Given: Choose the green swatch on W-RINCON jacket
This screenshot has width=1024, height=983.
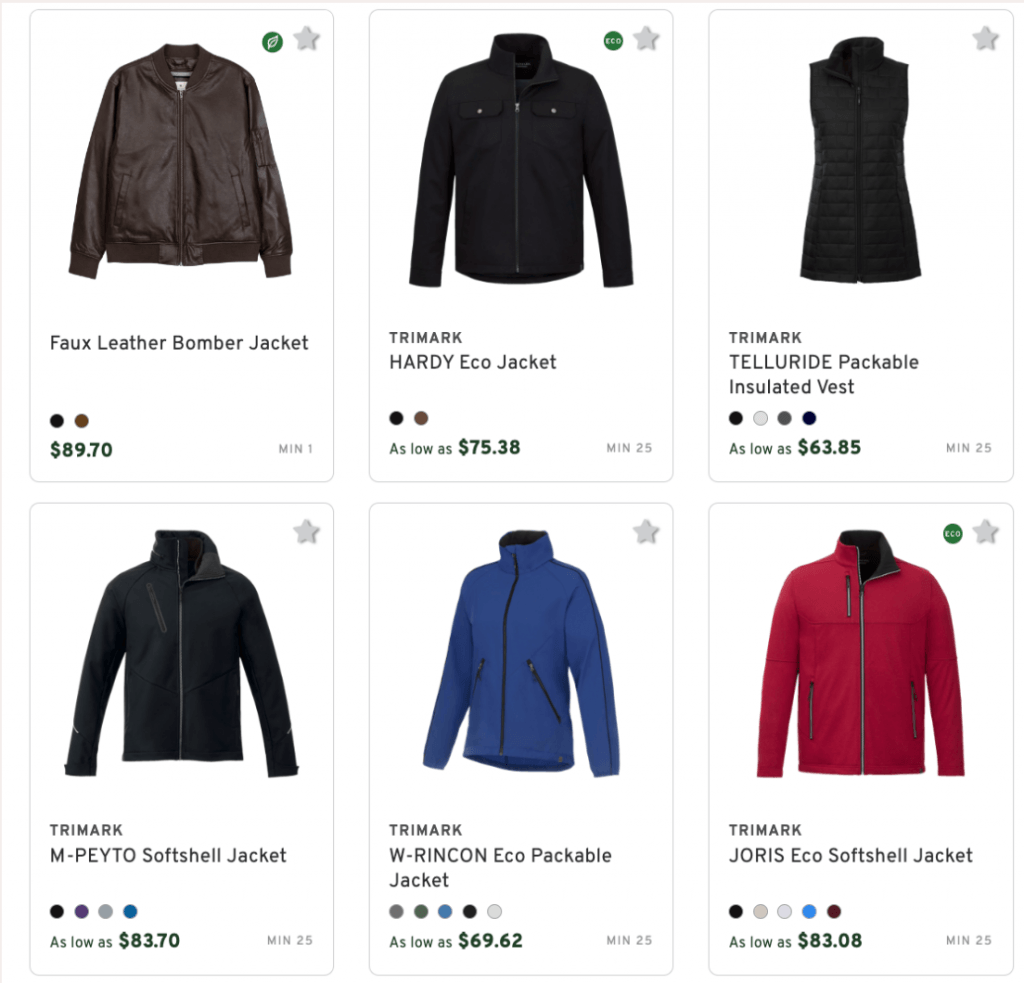Looking at the screenshot, I should (x=420, y=911).
